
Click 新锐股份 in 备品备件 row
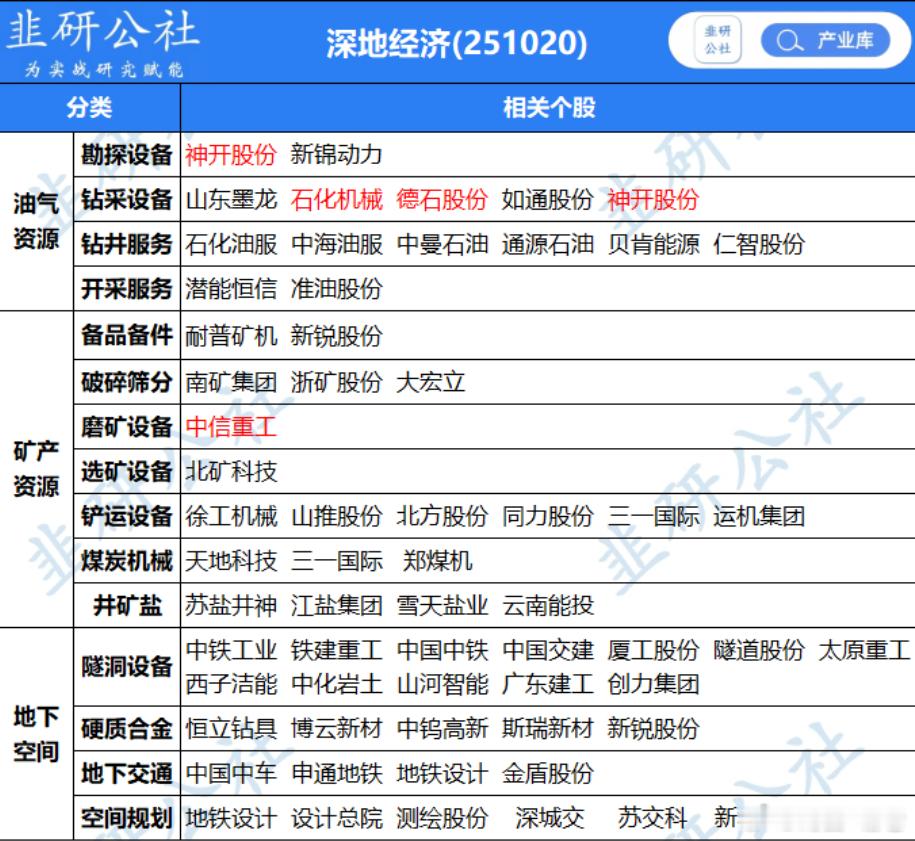pyautogui.click(x=337, y=336)
